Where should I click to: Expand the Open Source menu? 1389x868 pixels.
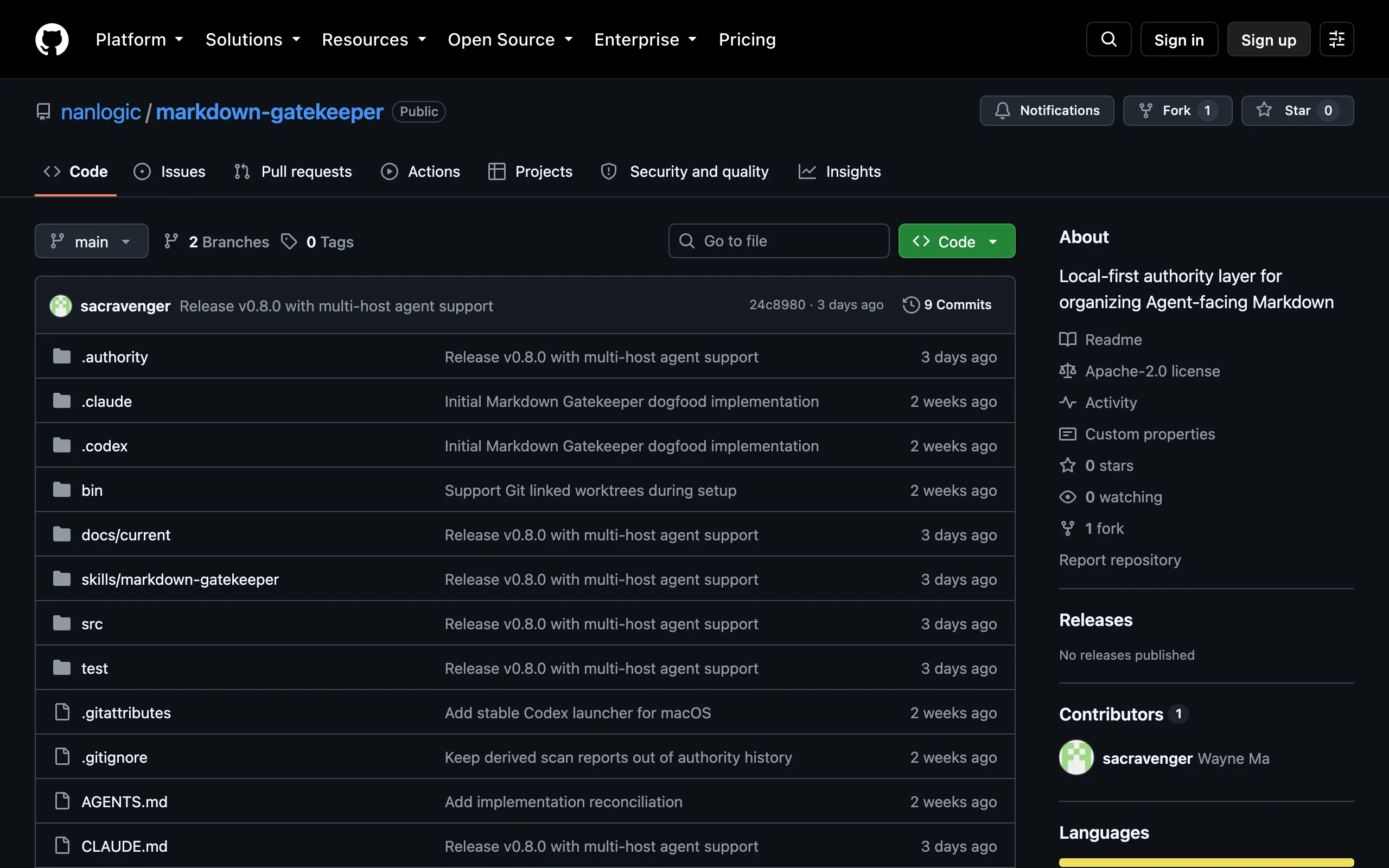click(510, 40)
